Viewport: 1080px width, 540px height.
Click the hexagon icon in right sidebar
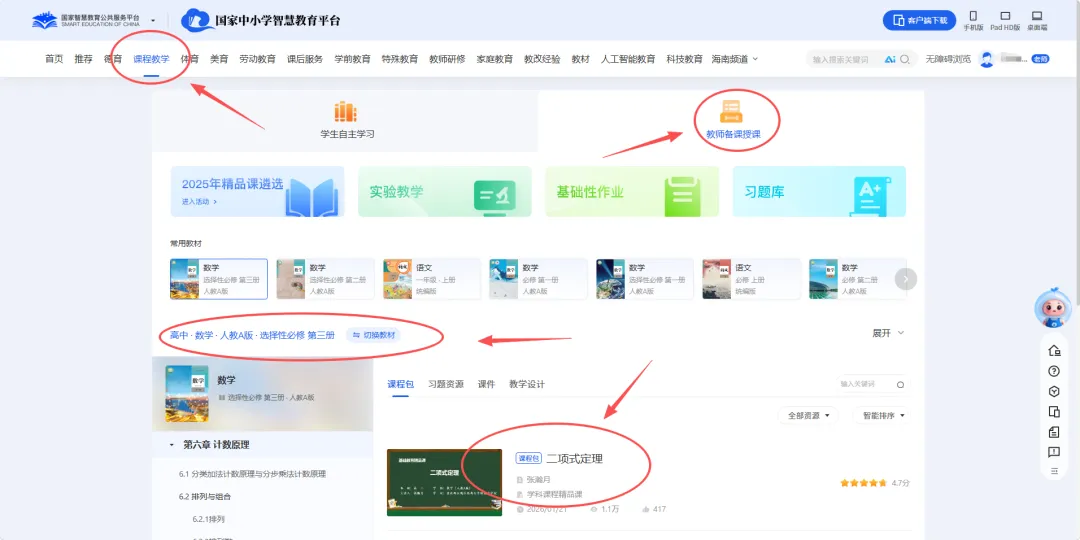1053,391
